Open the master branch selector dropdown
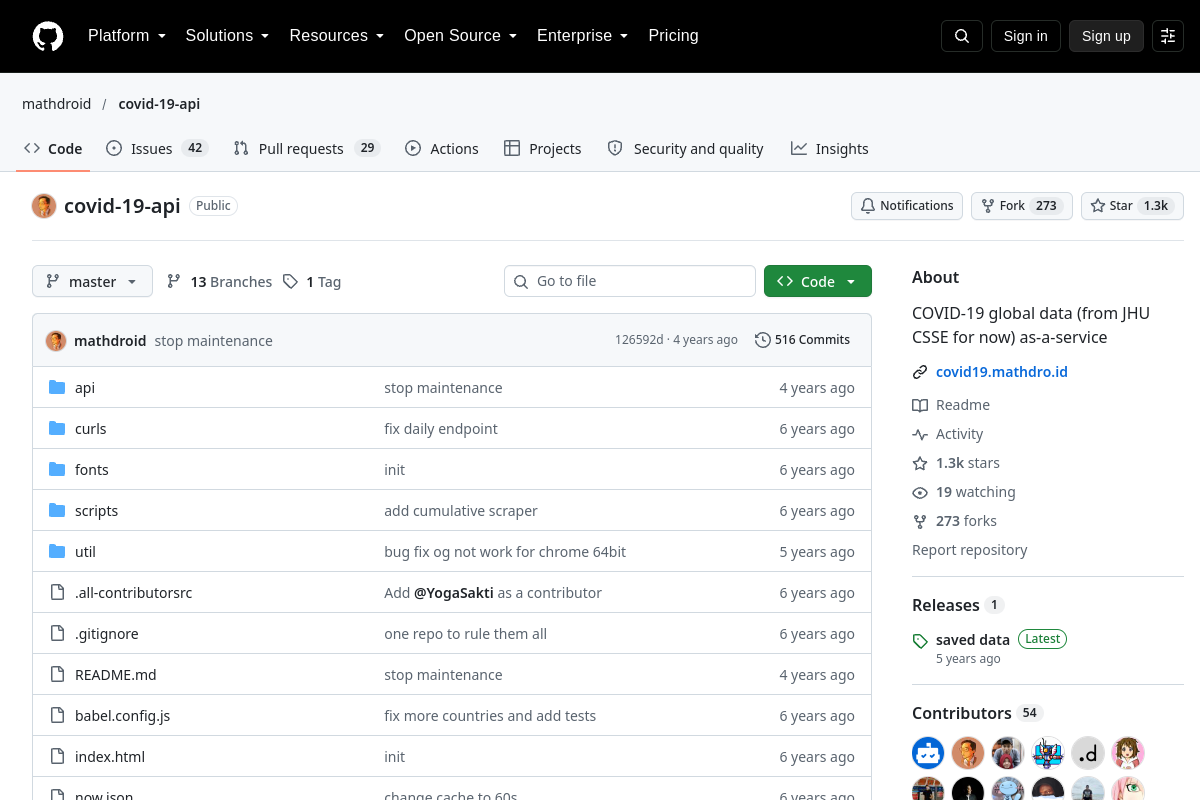The width and height of the screenshot is (1200, 800). [x=92, y=281]
